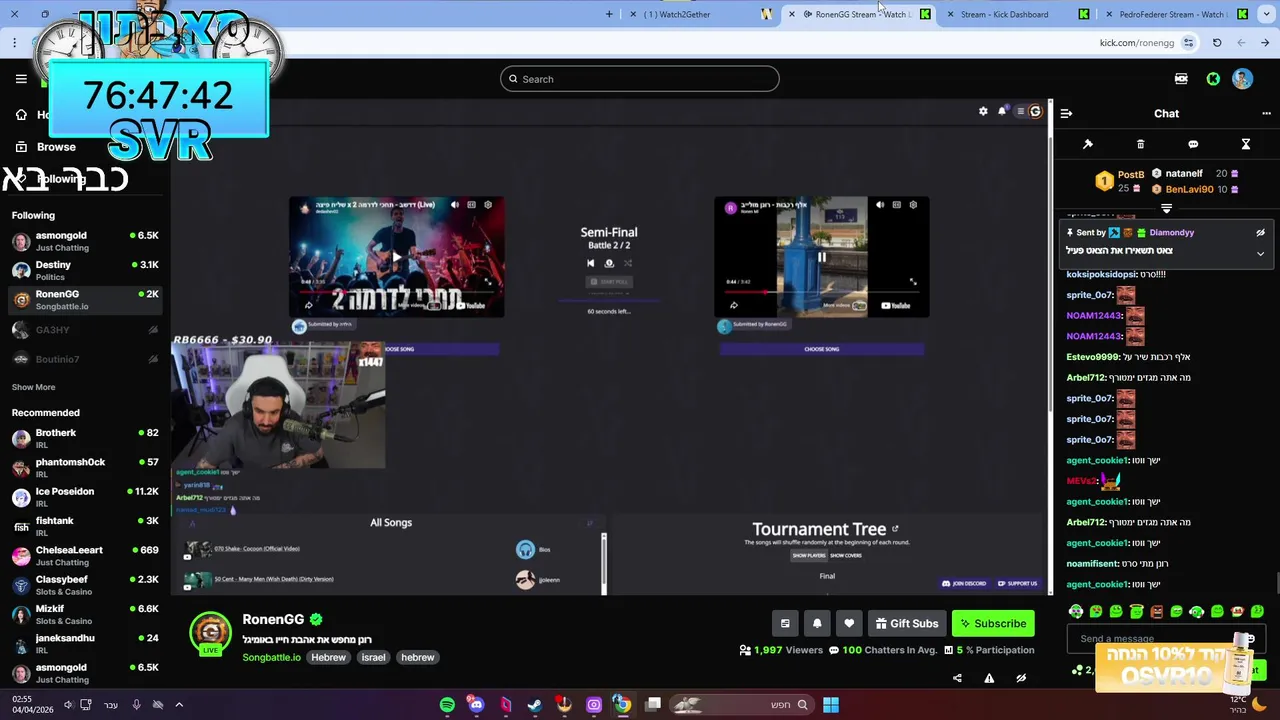Open Browse in the sidebar
1280x720 pixels.
[56, 146]
